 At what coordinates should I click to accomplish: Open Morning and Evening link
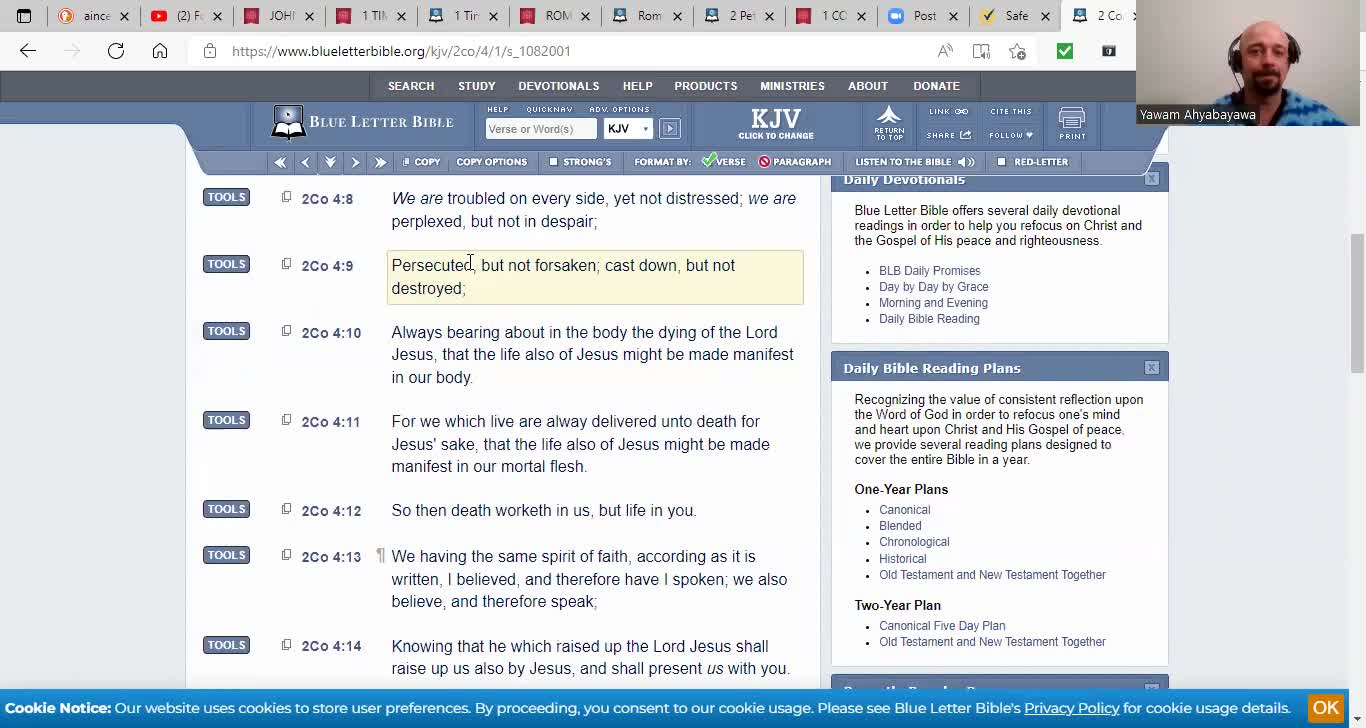tap(933, 303)
